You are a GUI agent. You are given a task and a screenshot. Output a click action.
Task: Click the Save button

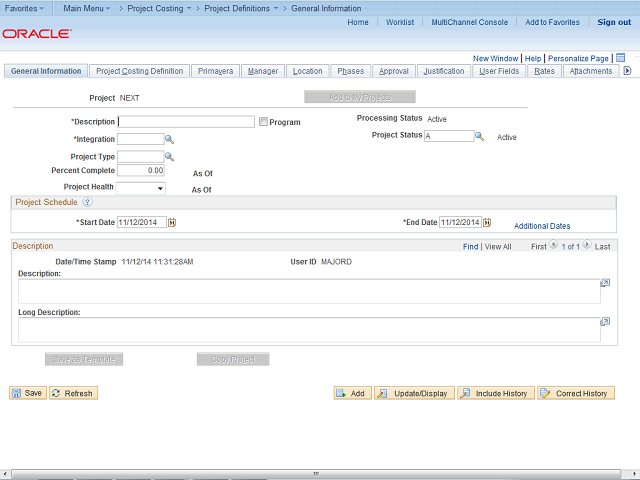click(x=27, y=393)
